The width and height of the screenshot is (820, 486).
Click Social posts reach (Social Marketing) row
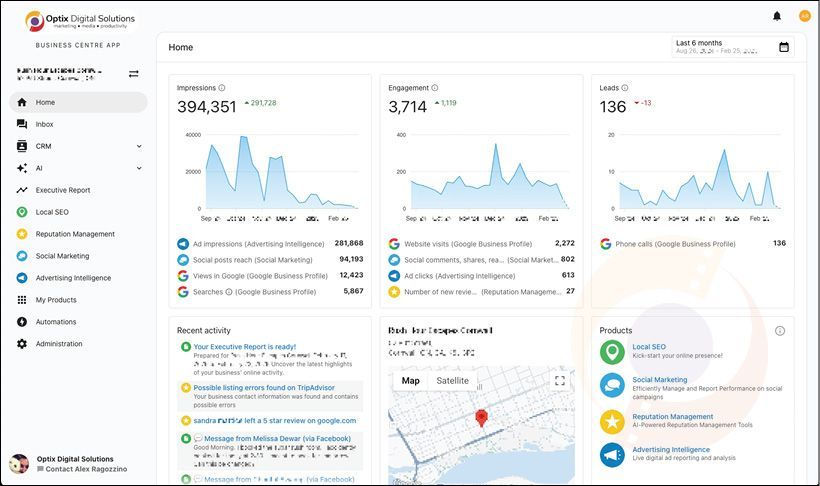[x=270, y=259]
